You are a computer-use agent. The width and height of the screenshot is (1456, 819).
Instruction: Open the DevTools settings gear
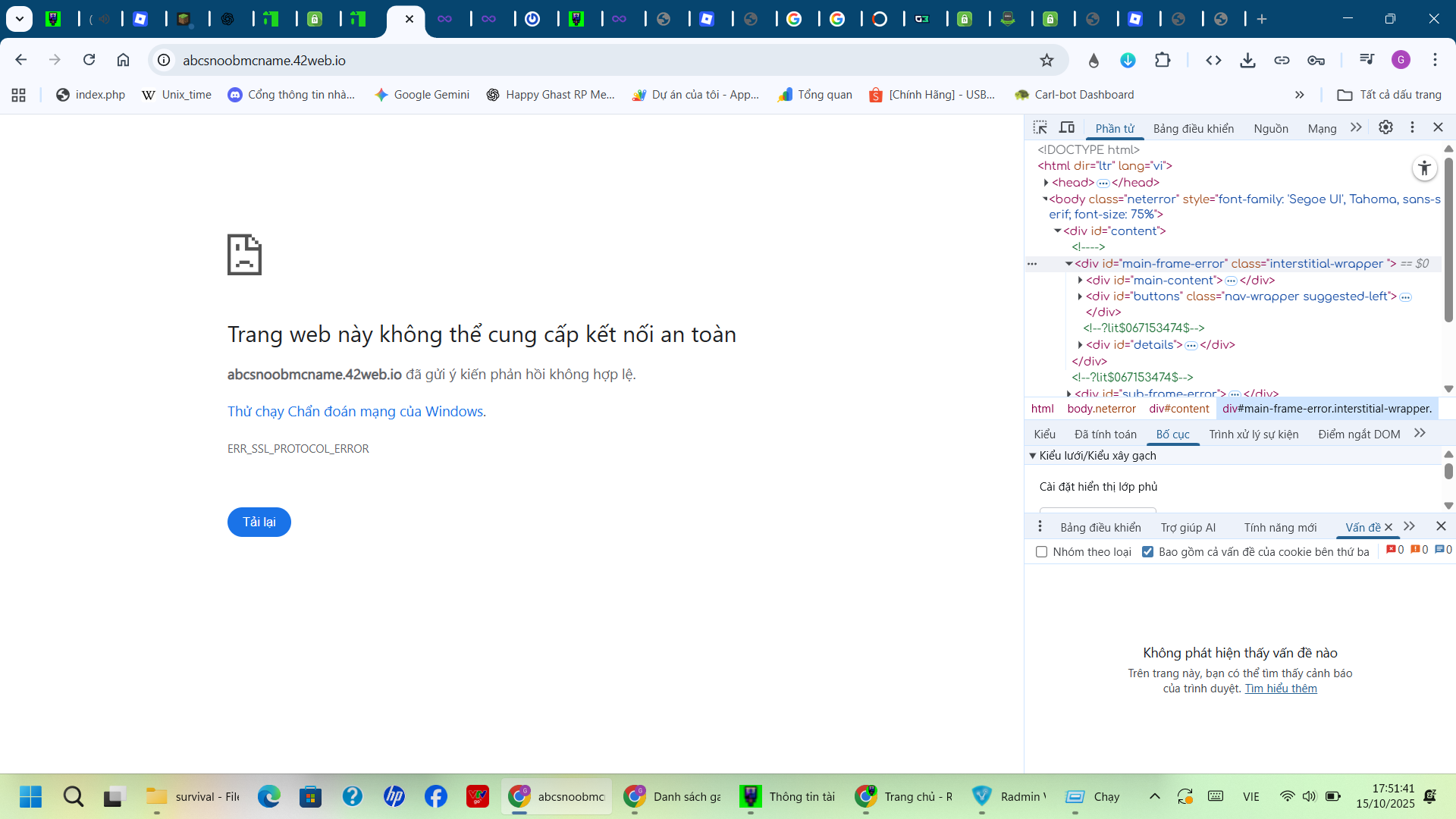pos(1385,127)
